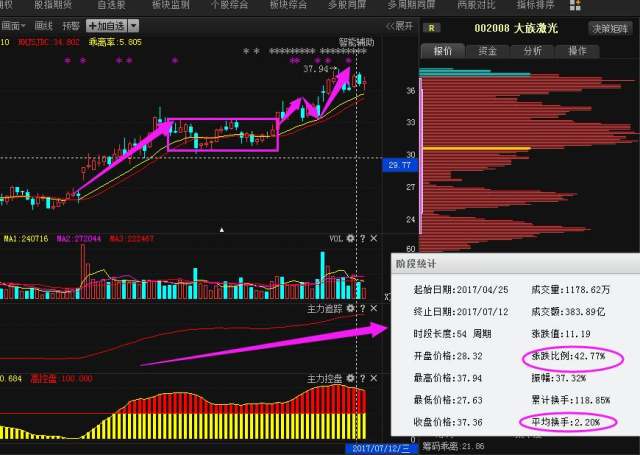This screenshot has width=640, height=455.
Task: Click the layout grid icon in top bar
Action: [x=575, y=5]
